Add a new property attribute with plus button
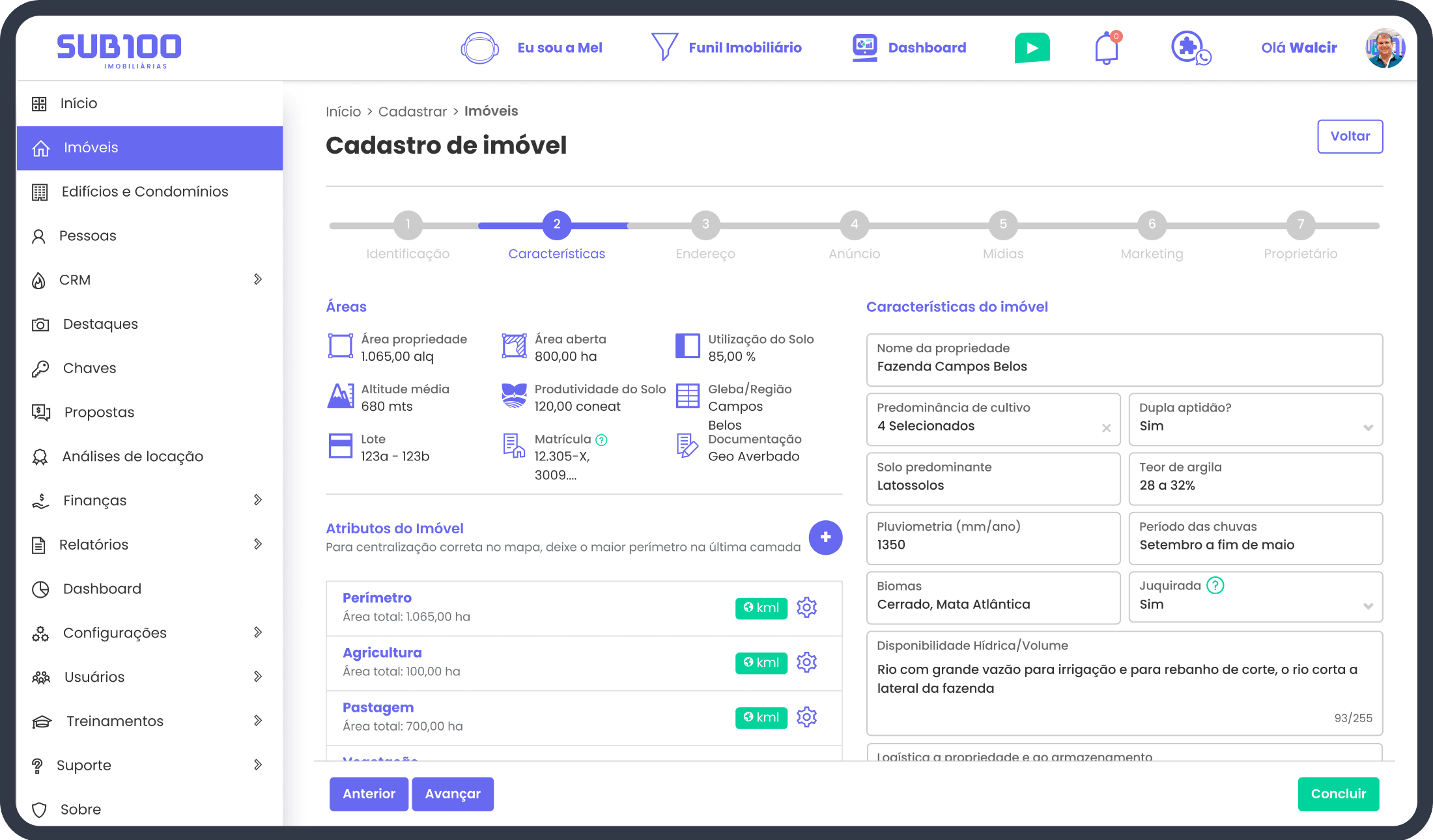This screenshot has width=1433, height=840. click(x=825, y=537)
